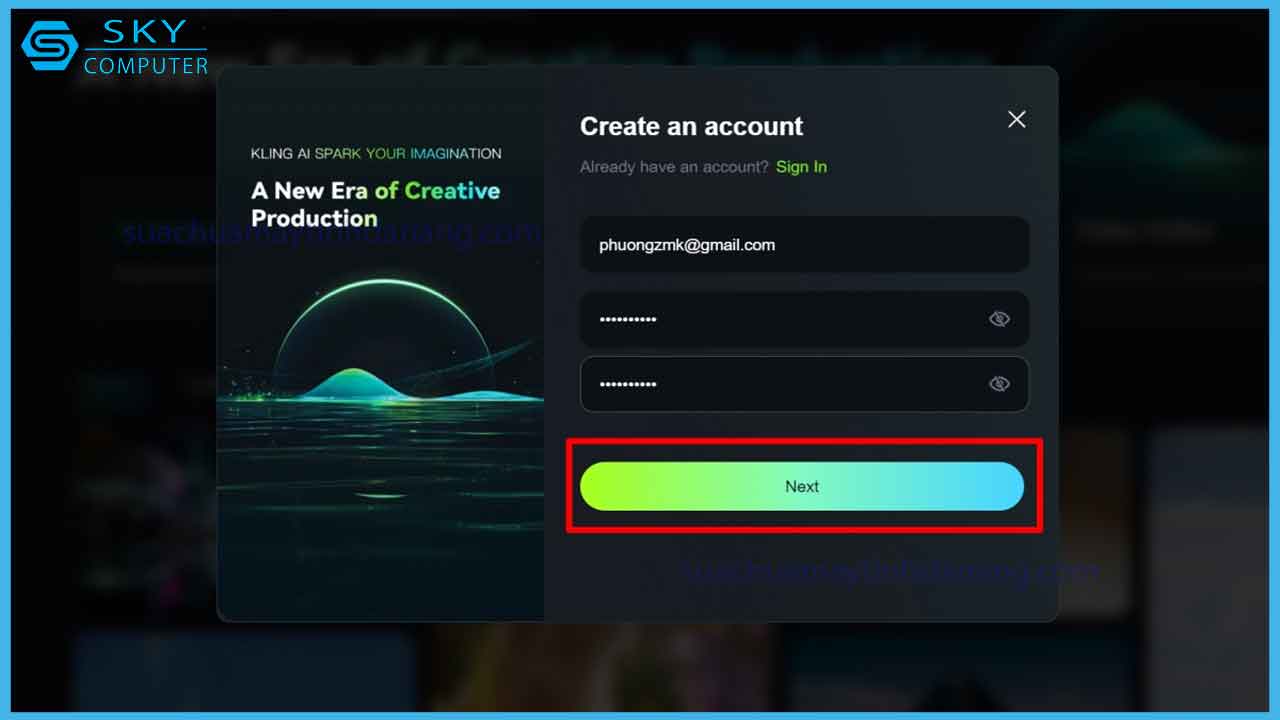Click the "Create an account" heading
This screenshot has width=1280, height=720.
coord(691,126)
